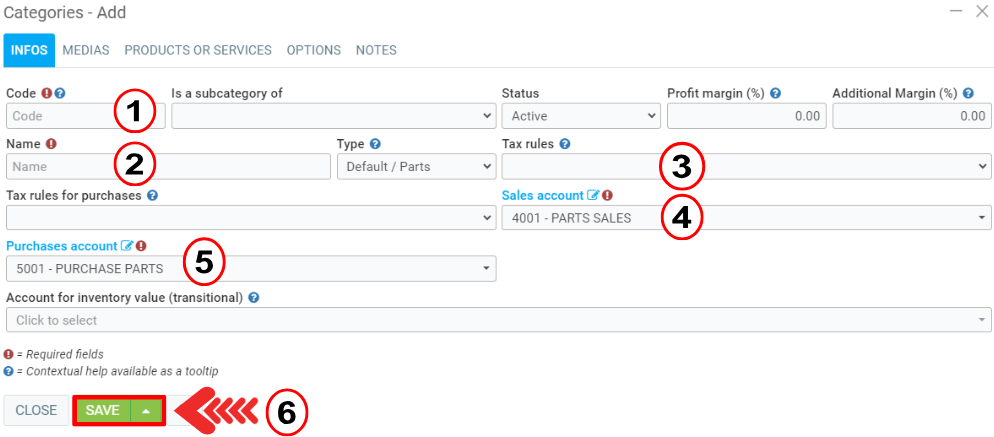Open the PRODUCTS OR SERVICES tab
994x437 pixels.
click(198, 50)
